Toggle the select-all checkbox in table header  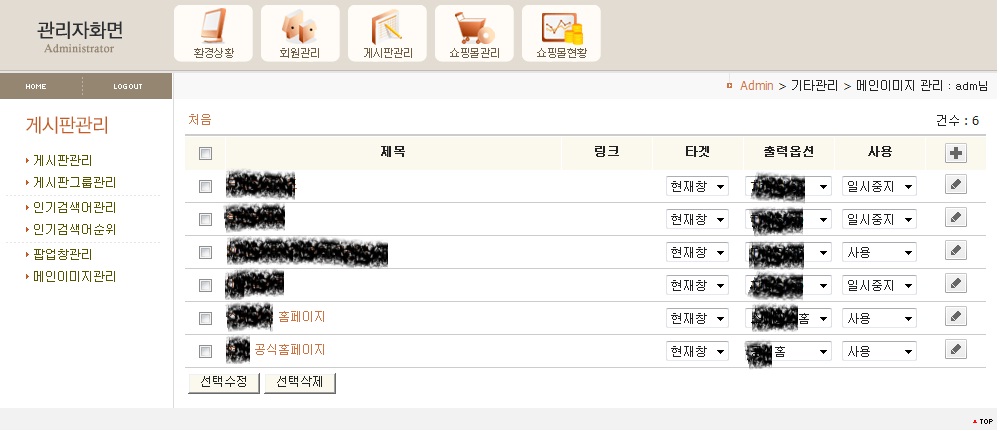[x=206, y=153]
